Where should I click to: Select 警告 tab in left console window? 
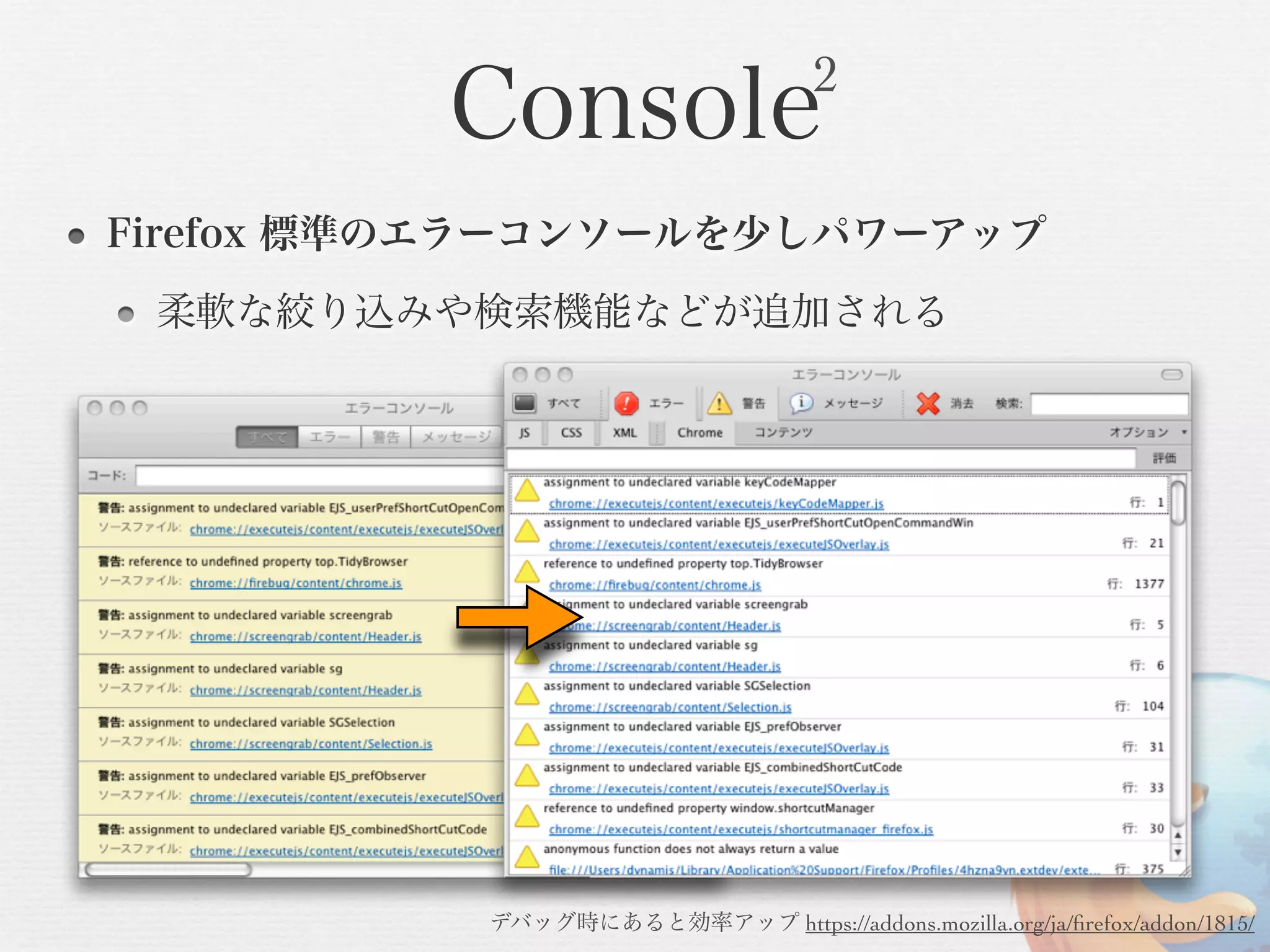(386, 437)
